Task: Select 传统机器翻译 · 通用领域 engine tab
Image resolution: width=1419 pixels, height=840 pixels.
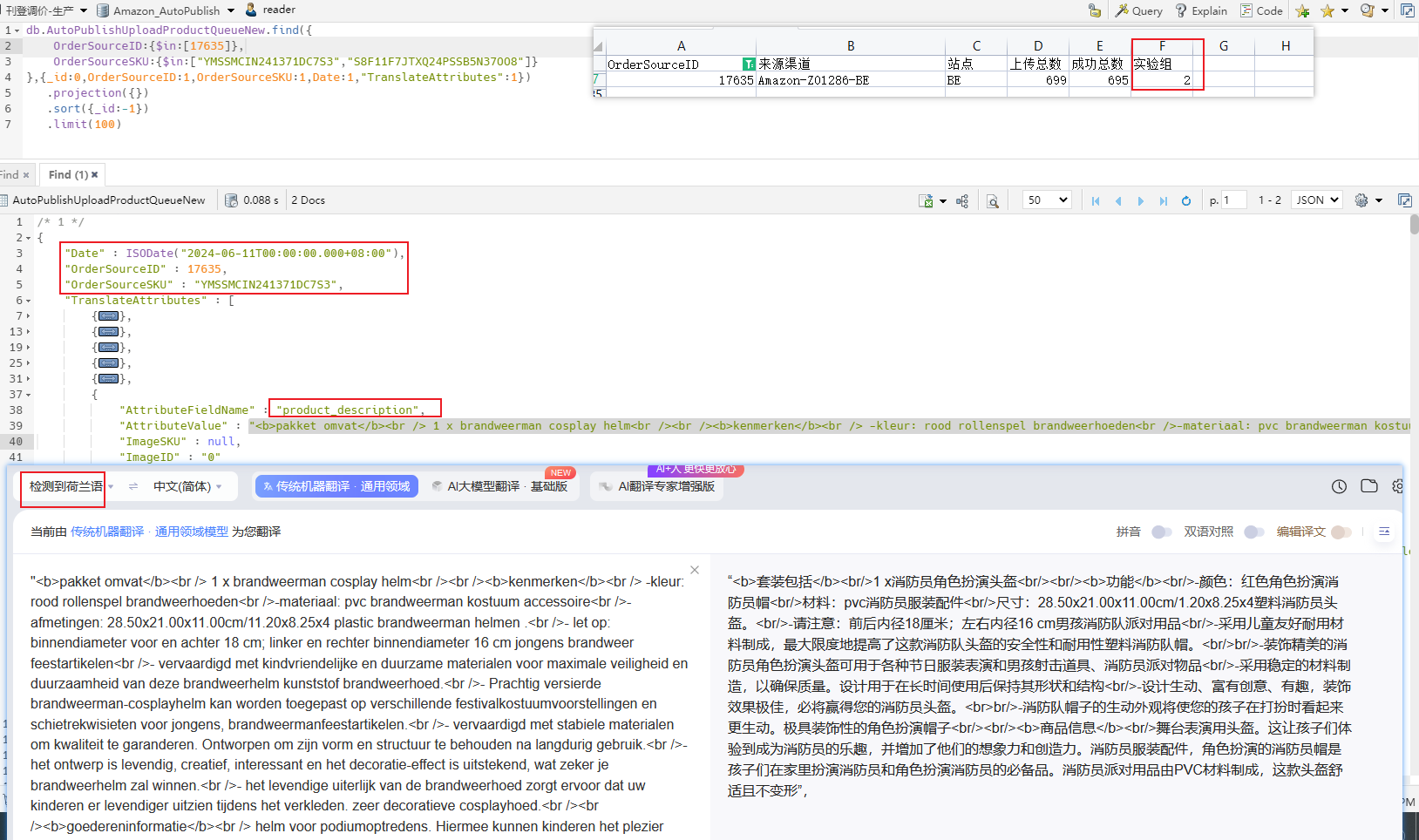Action: pyautogui.click(x=336, y=486)
